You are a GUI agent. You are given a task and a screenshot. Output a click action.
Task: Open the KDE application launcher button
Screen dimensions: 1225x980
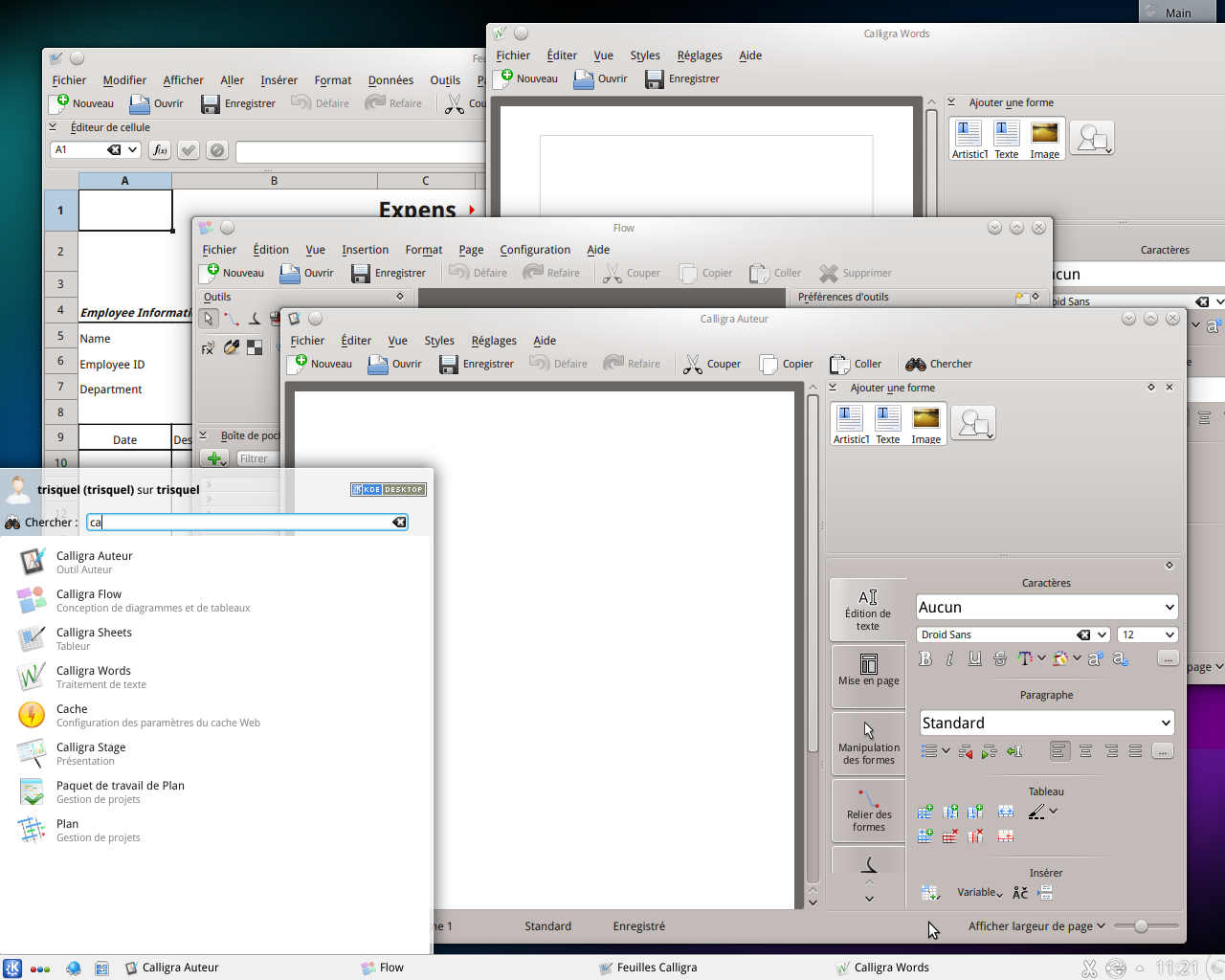click(x=11, y=968)
